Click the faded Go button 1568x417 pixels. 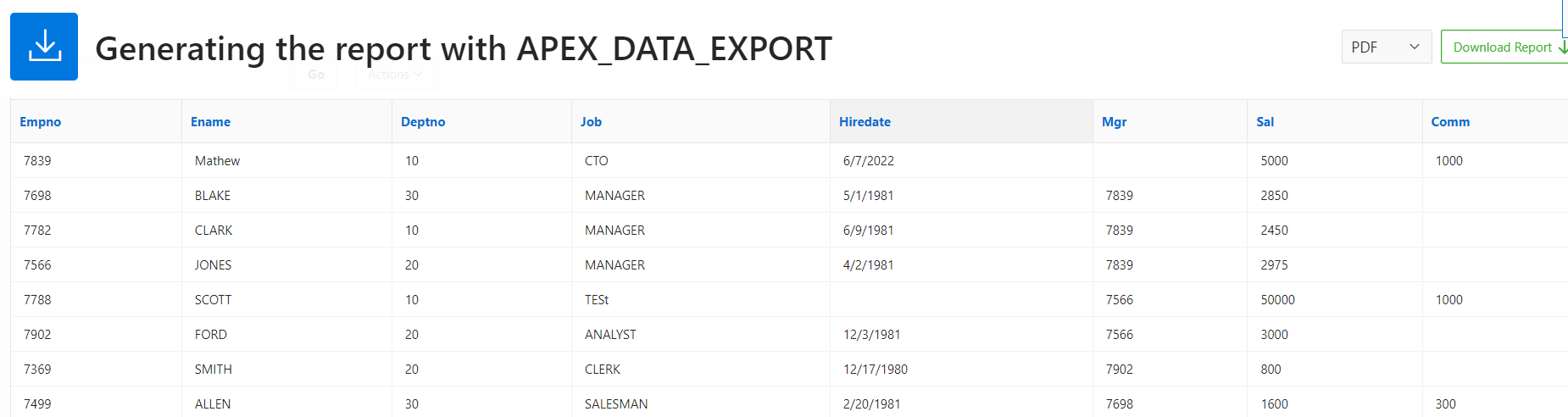(316, 75)
